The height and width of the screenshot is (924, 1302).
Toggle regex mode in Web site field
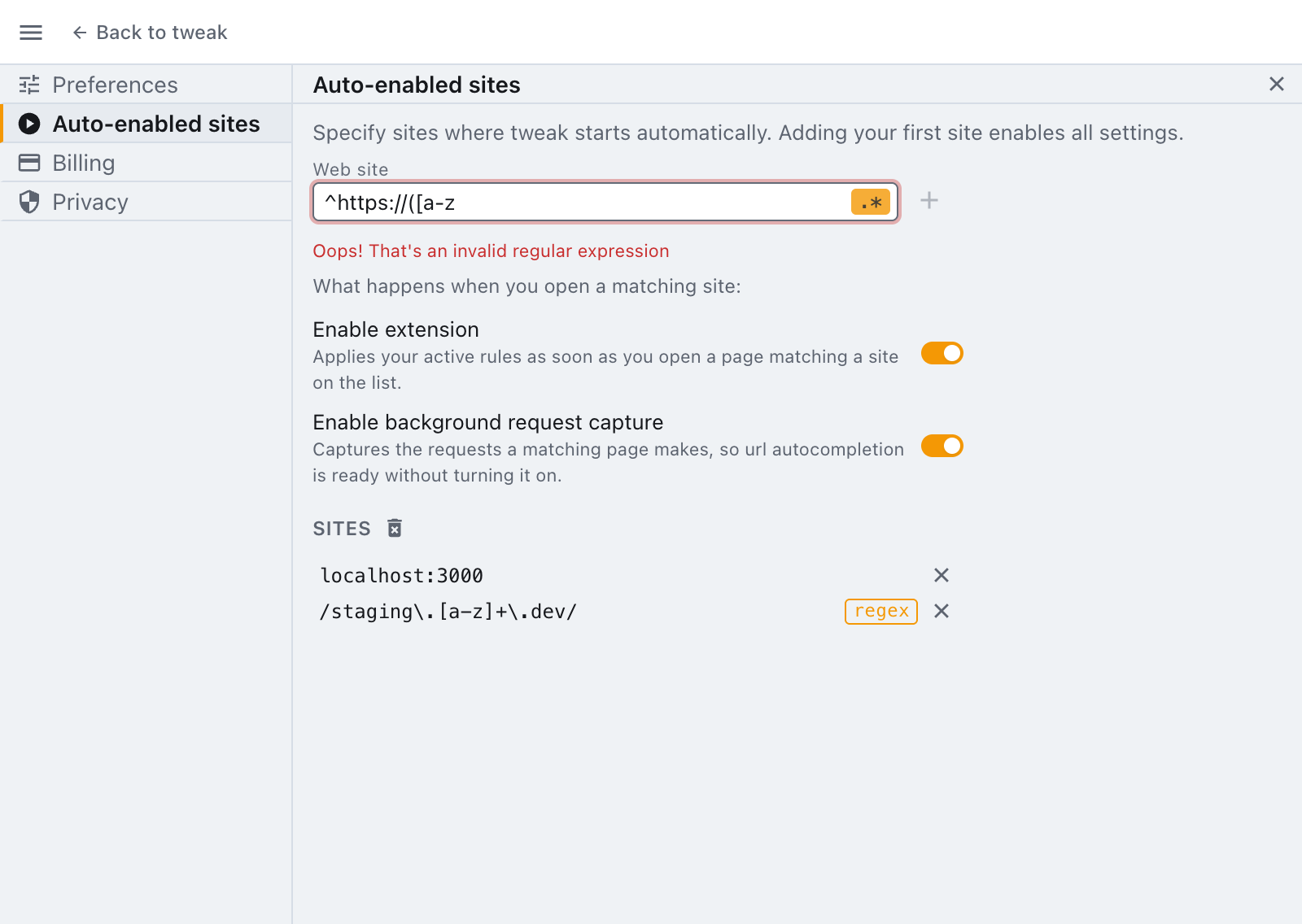pyautogui.click(x=871, y=202)
